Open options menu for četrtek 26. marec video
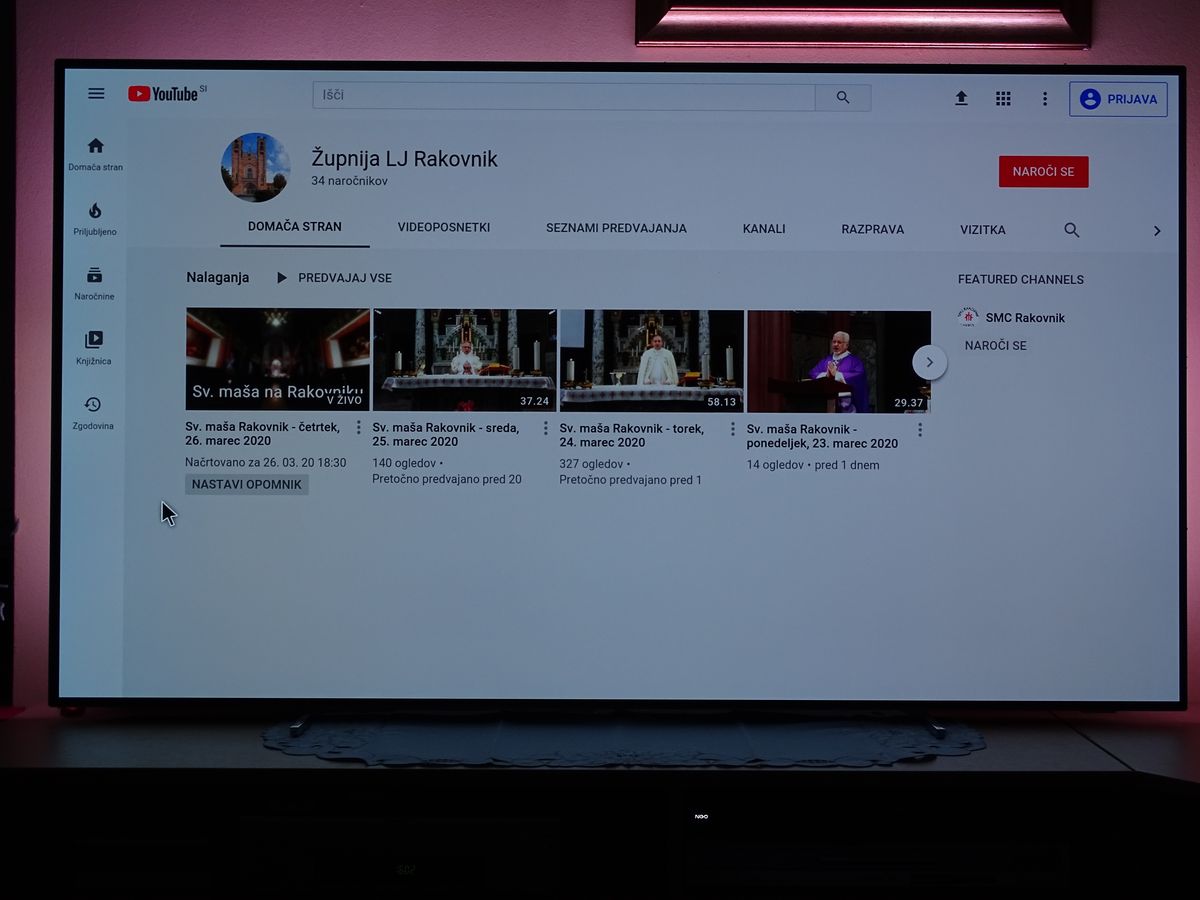The image size is (1200, 900). (359, 428)
